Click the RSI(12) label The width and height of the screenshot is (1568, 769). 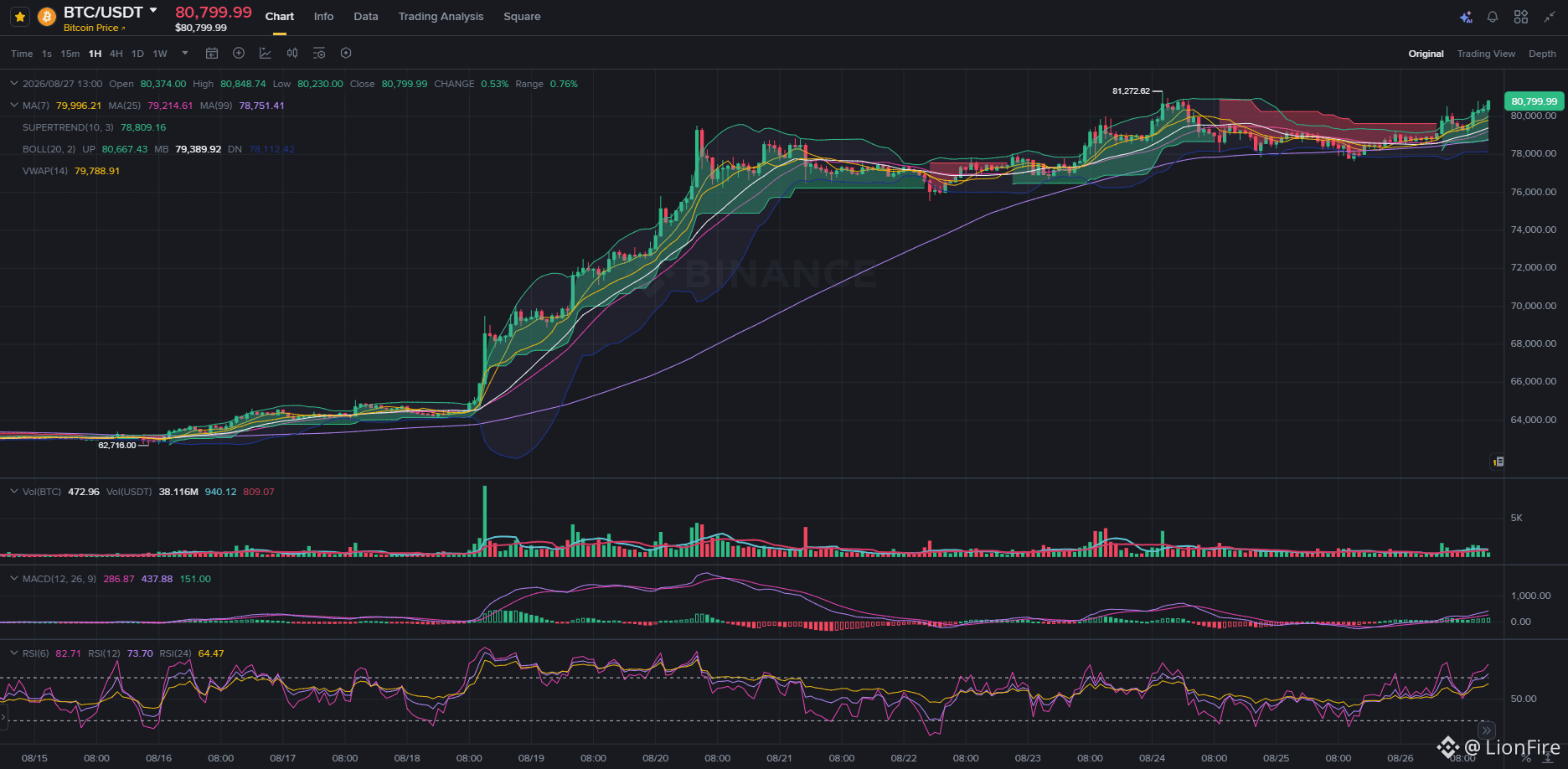105,653
